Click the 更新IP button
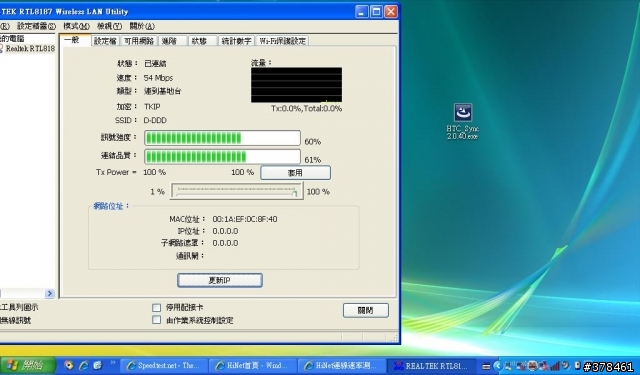This screenshot has height=375, width=640. point(220,280)
